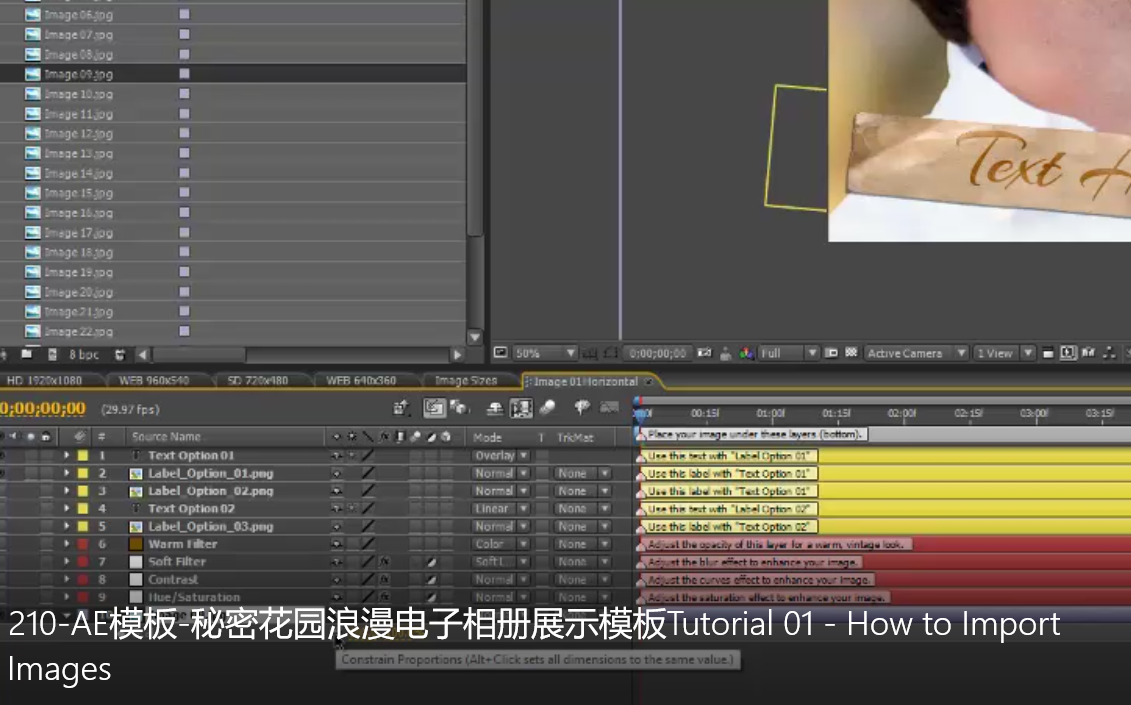Click the auto-keyframe icon right of brainstorm

[609, 408]
